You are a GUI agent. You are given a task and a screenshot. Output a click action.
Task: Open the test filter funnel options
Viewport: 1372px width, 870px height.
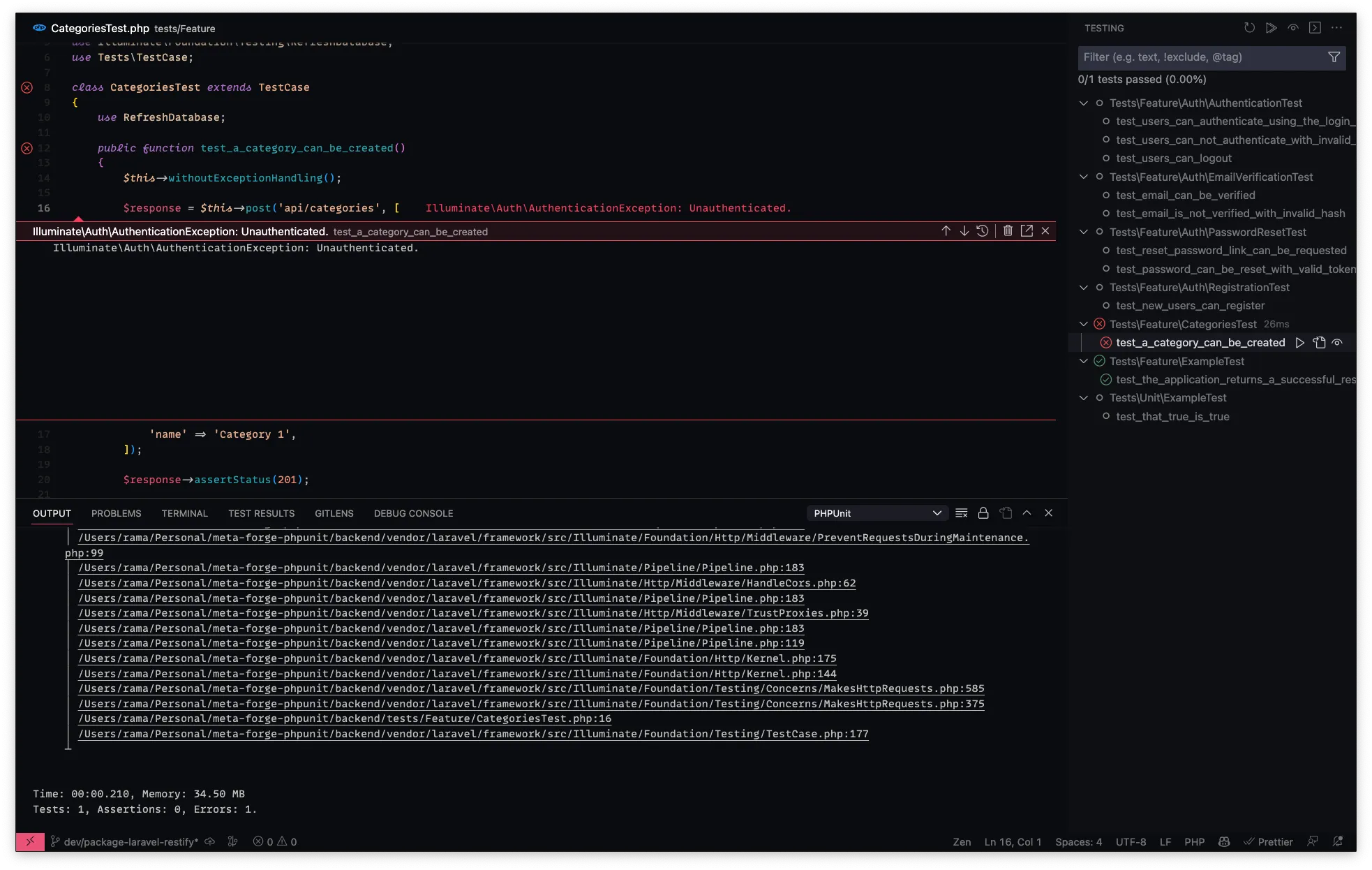[x=1334, y=57]
